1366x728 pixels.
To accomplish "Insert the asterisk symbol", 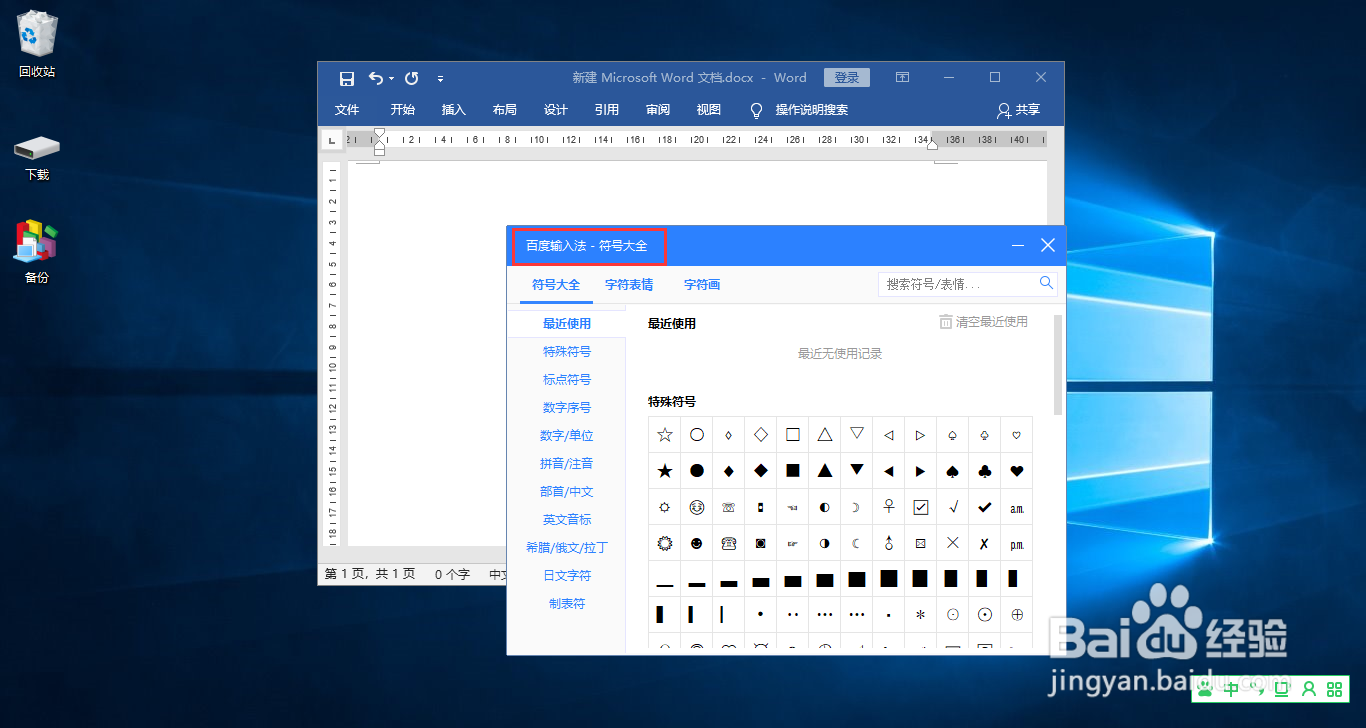I will click(x=921, y=614).
